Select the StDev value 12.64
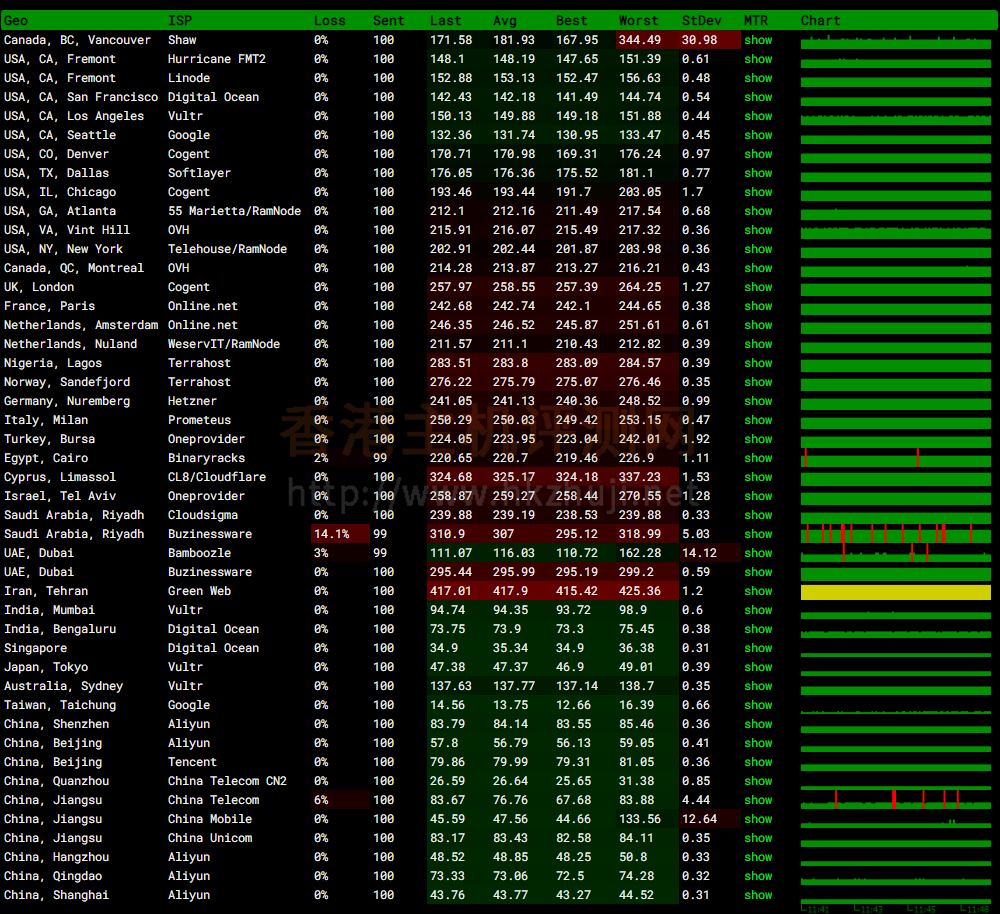This screenshot has width=1000, height=914. (x=700, y=819)
